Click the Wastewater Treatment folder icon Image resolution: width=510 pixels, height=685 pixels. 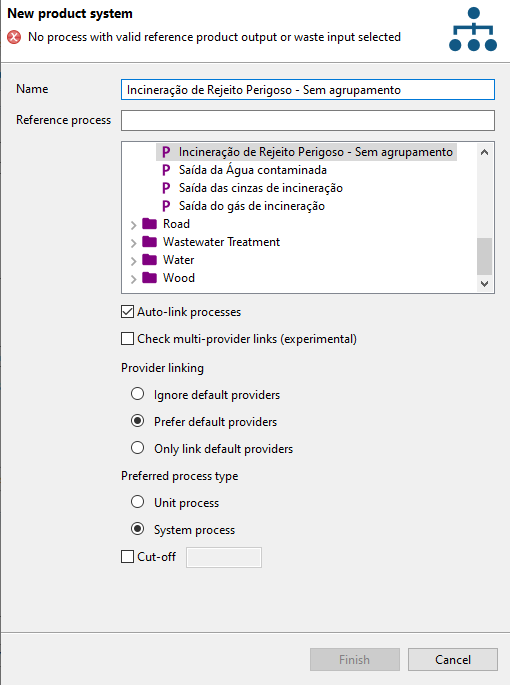[x=149, y=242]
